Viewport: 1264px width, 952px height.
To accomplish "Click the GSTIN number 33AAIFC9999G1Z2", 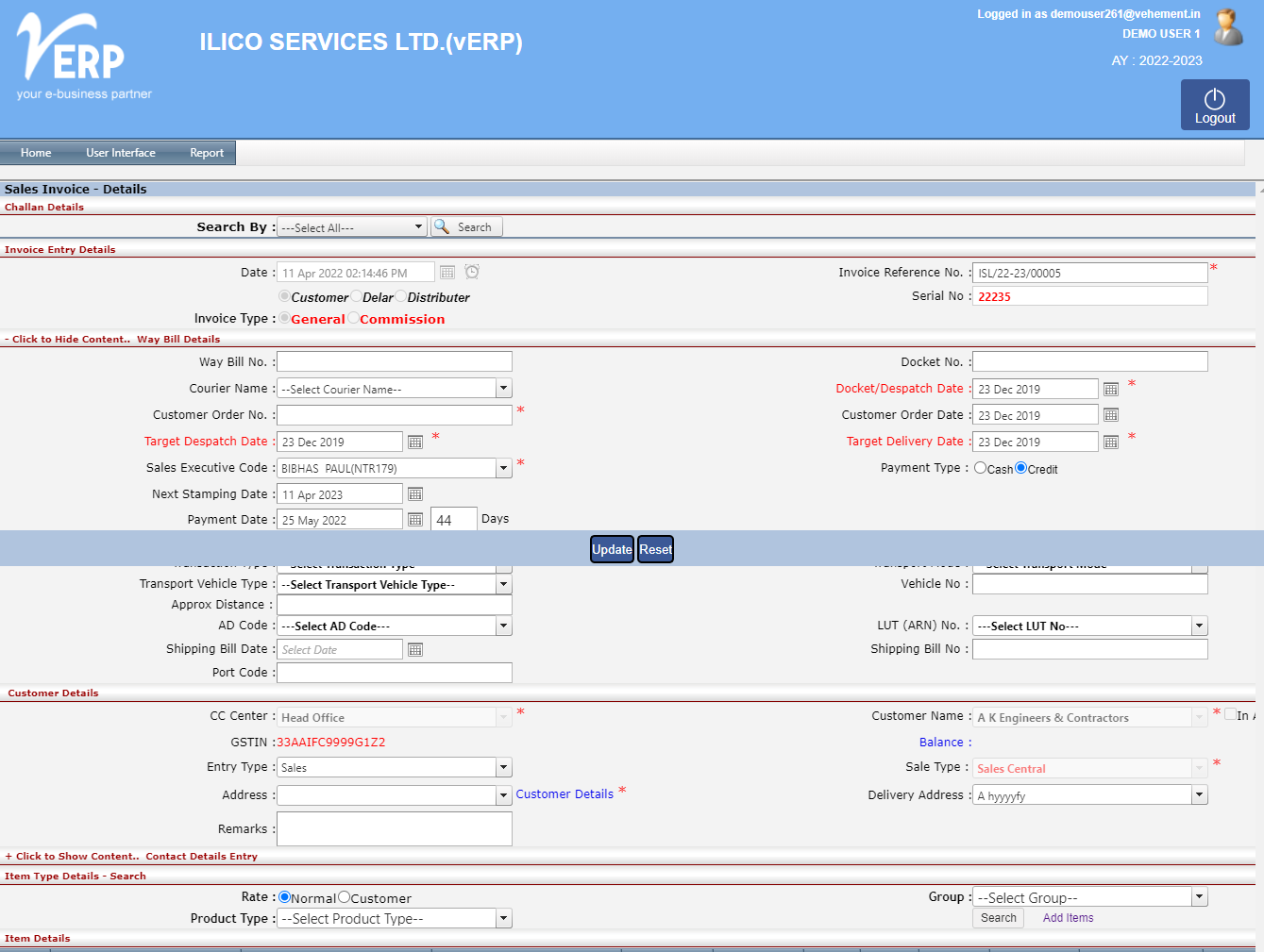I will tap(330, 743).
